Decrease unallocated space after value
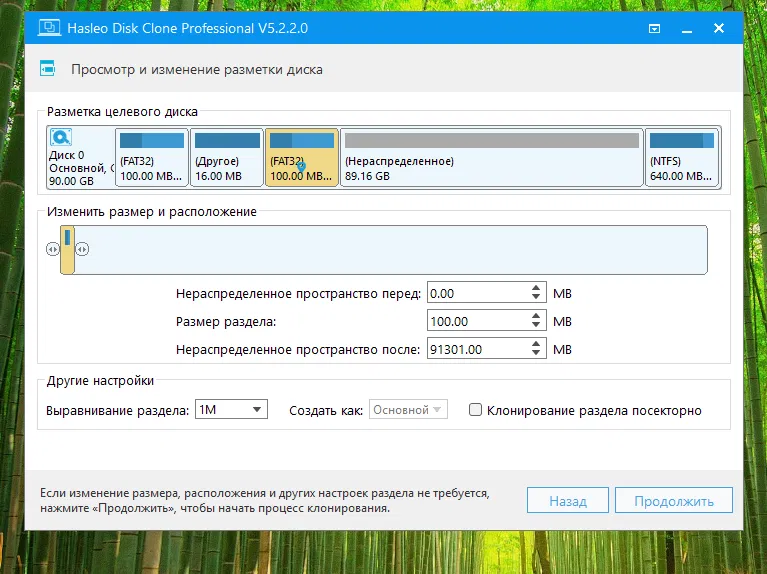The height and width of the screenshot is (574, 767). [x=536, y=353]
